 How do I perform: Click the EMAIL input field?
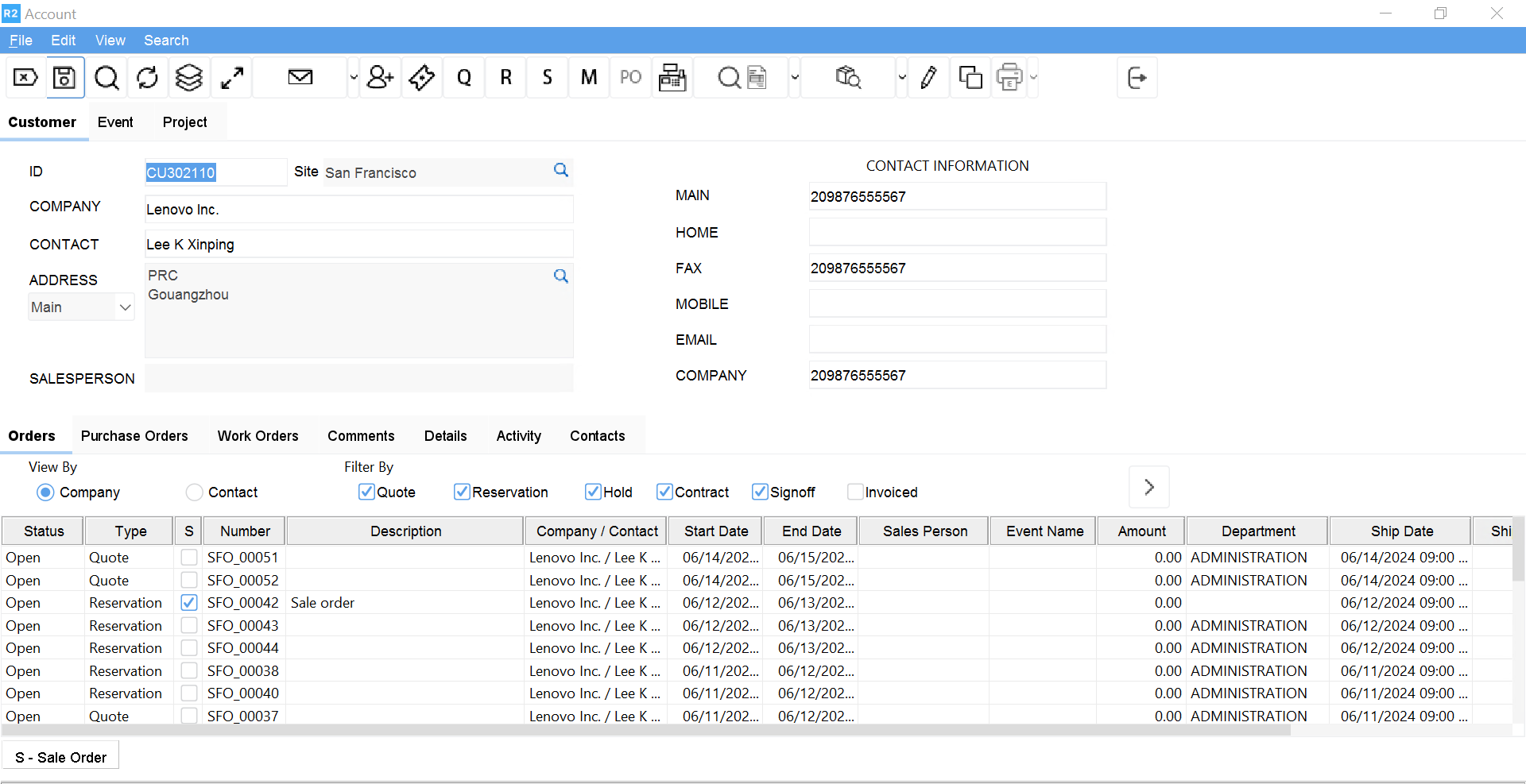(957, 340)
